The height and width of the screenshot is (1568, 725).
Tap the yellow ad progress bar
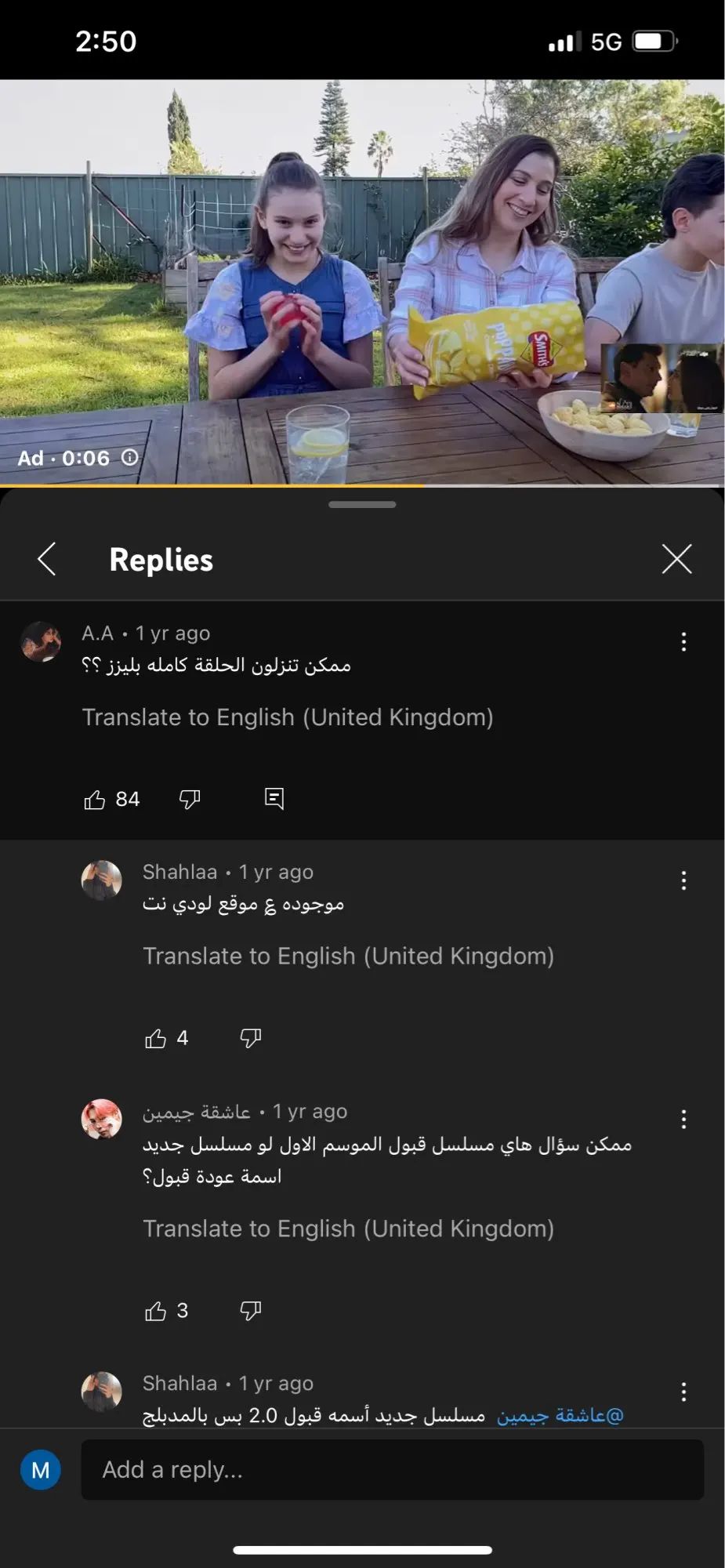tap(212, 485)
